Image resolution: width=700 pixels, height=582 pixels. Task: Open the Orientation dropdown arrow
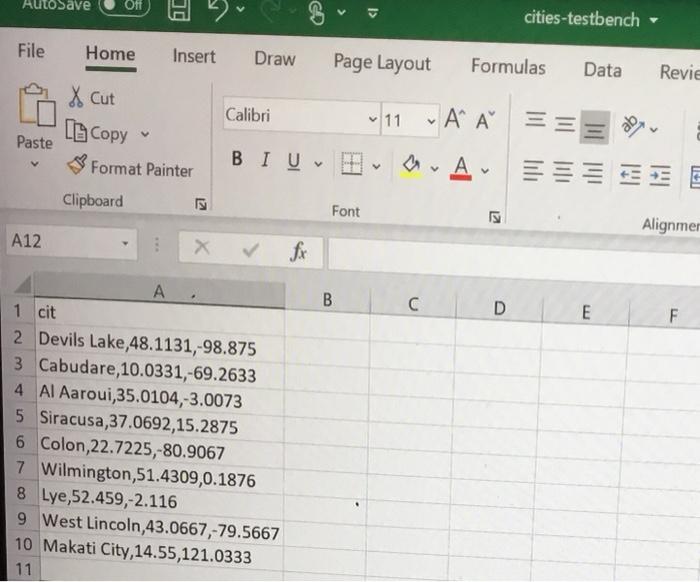click(x=654, y=130)
